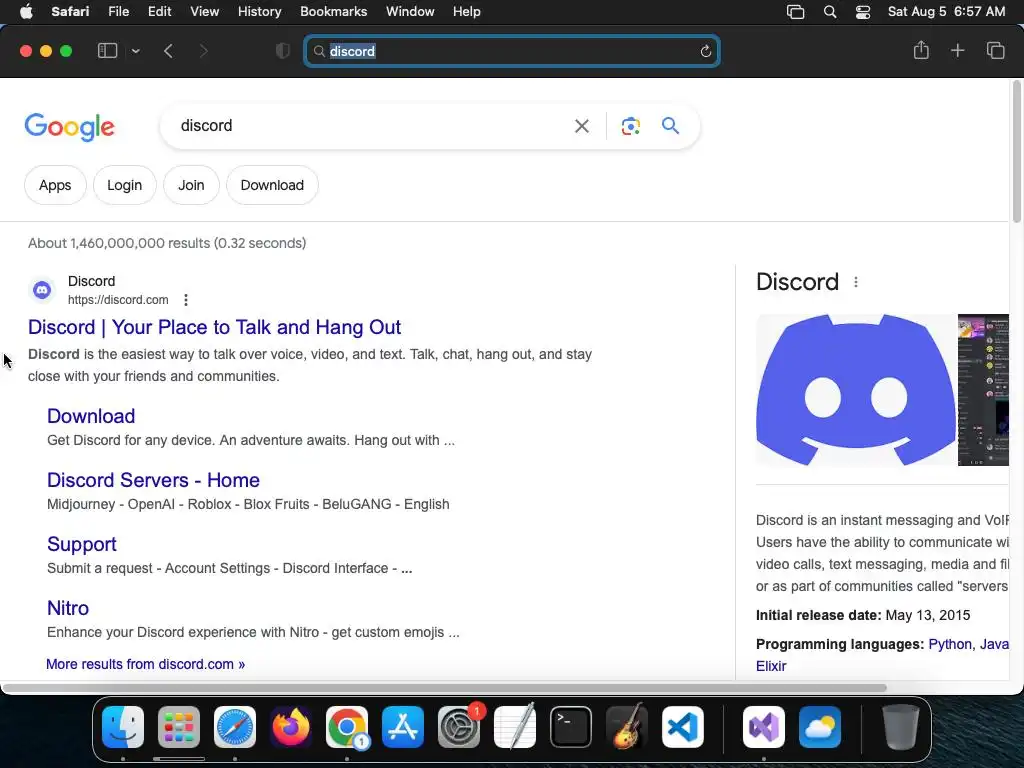The height and width of the screenshot is (768, 1024).
Task: Open the Support sitelink
Action: tap(82, 544)
